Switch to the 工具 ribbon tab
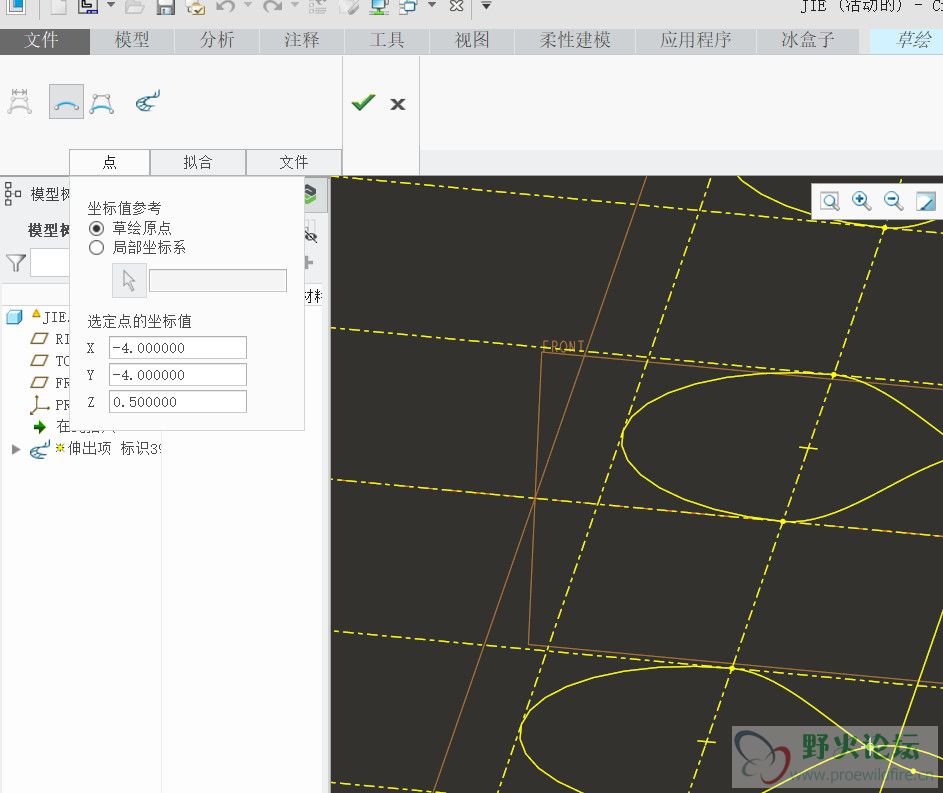 click(x=387, y=40)
